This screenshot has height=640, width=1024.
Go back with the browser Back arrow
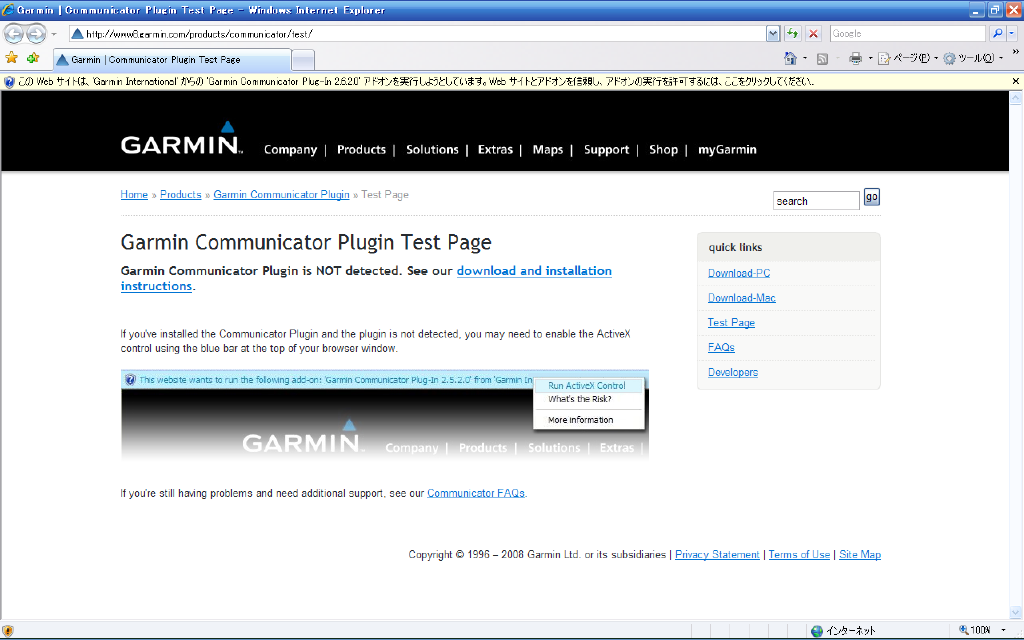pyautogui.click(x=14, y=33)
